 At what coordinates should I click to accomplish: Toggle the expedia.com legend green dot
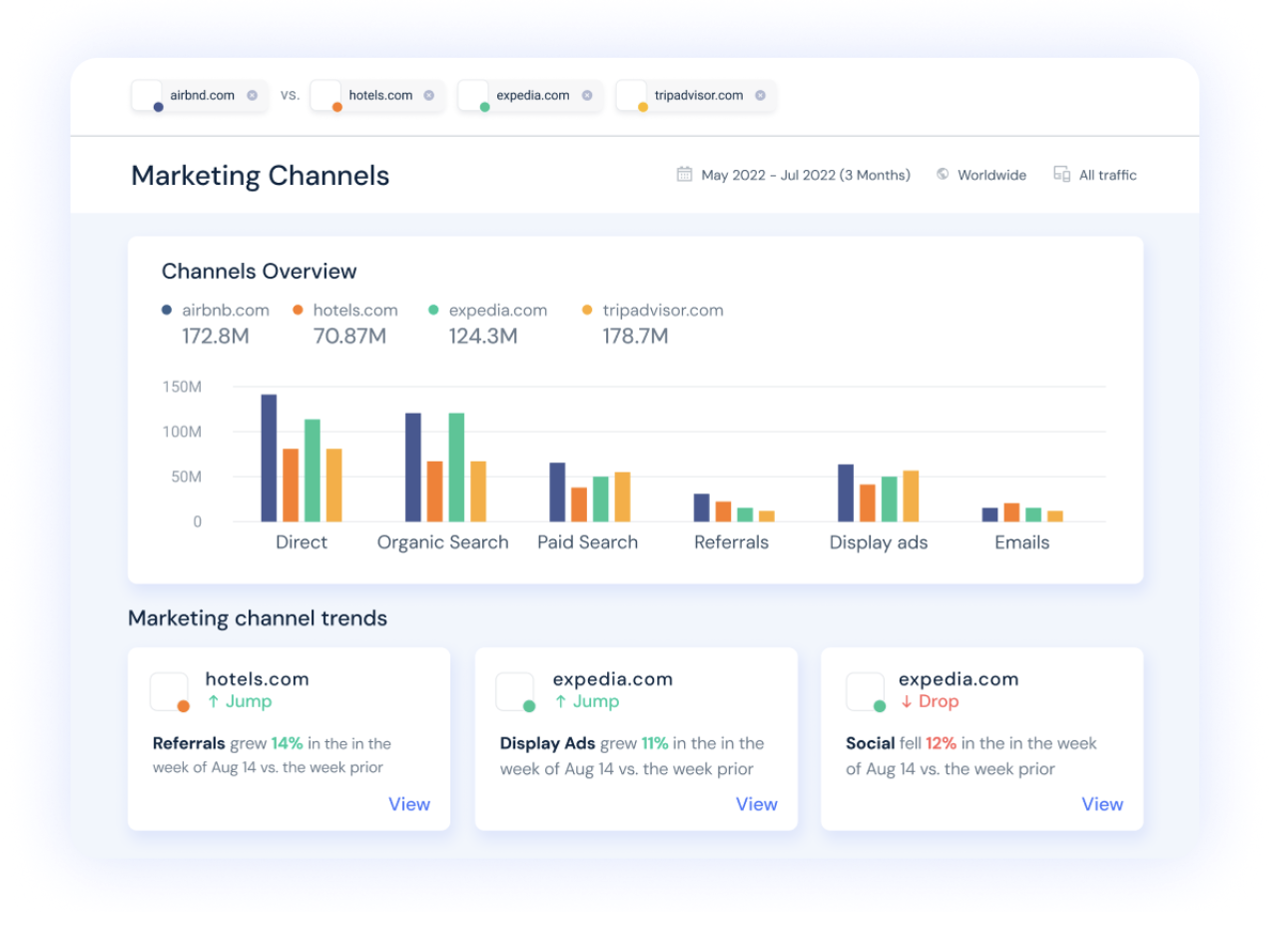click(433, 310)
